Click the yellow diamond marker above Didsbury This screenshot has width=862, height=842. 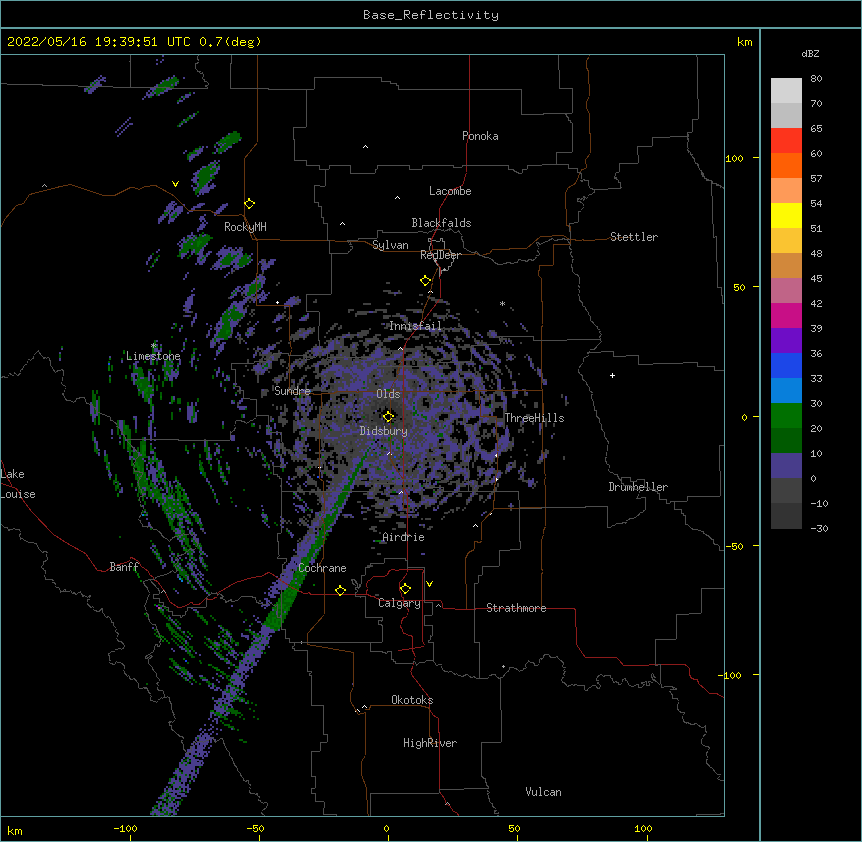(388, 416)
